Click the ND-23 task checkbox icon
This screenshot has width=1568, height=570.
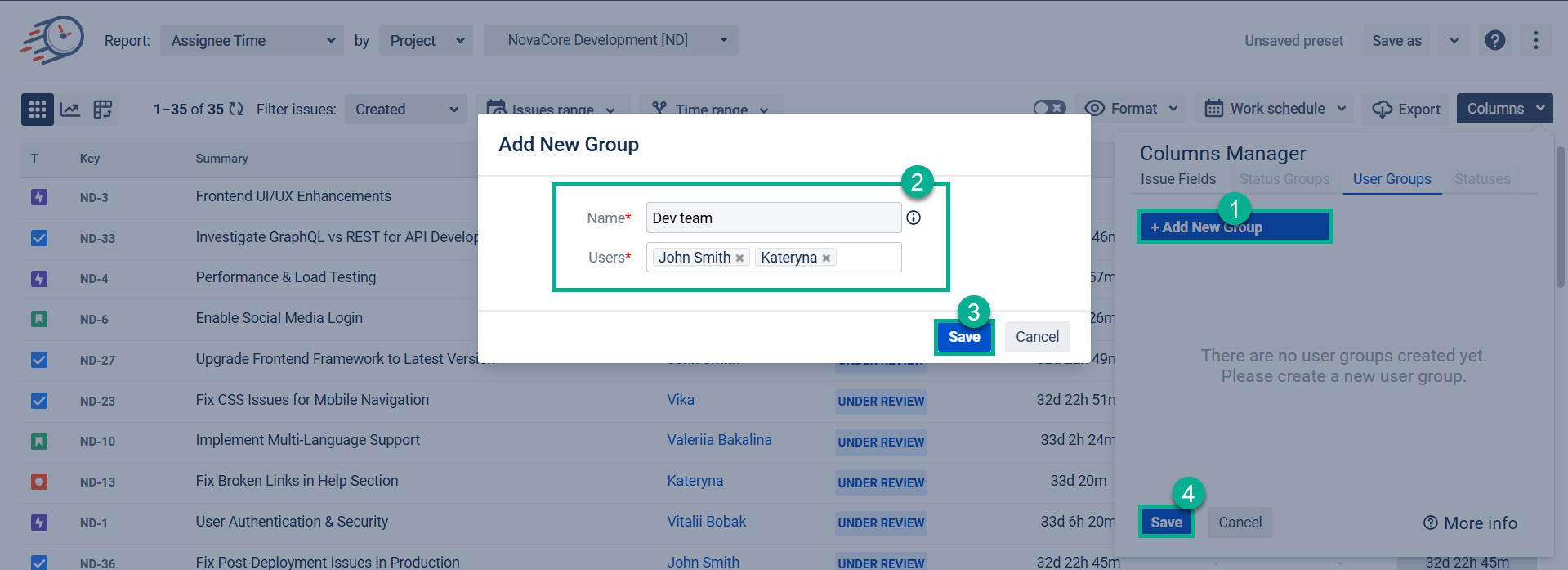[x=39, y=401]
